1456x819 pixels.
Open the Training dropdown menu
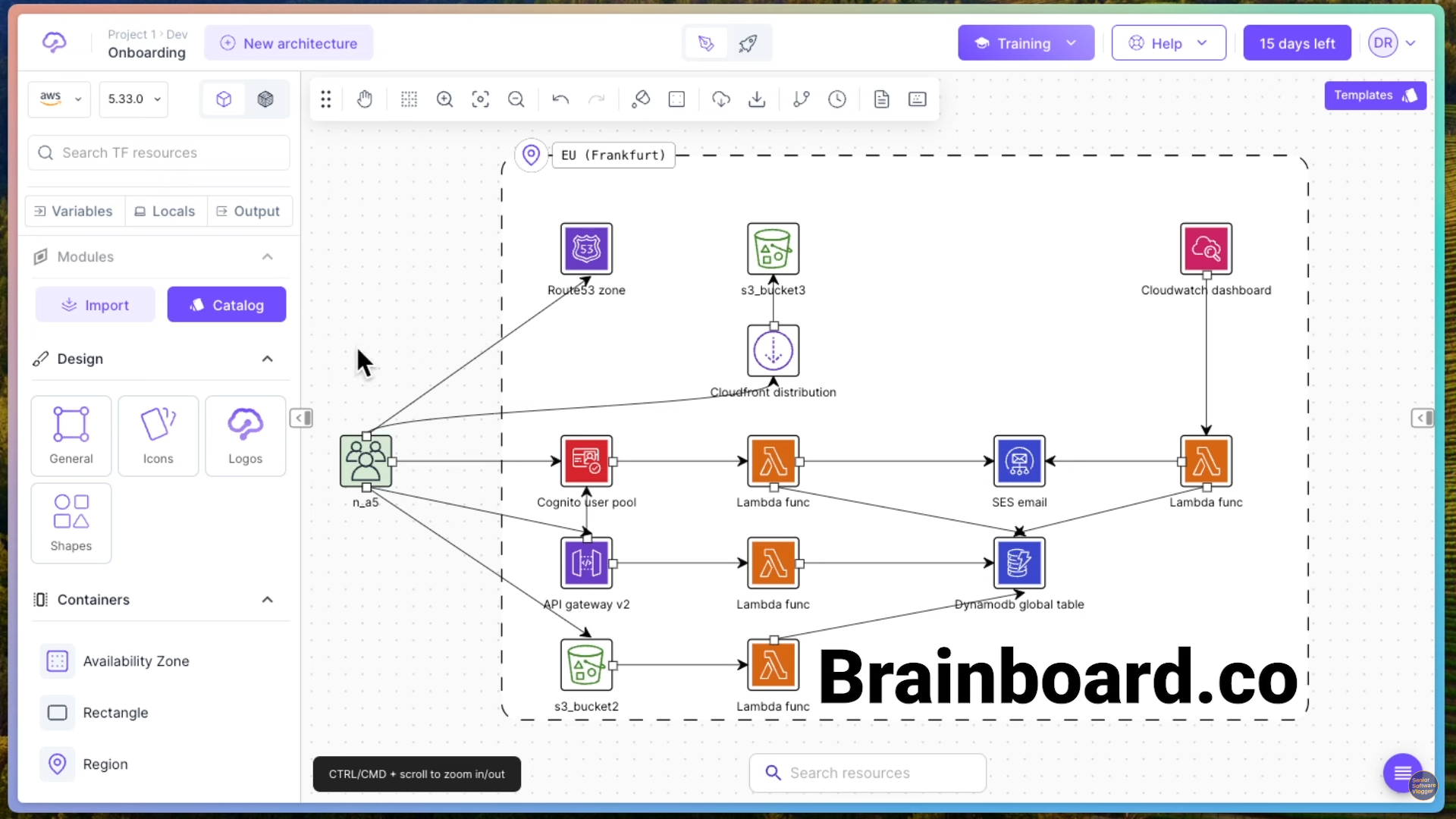click(1025, 43)
